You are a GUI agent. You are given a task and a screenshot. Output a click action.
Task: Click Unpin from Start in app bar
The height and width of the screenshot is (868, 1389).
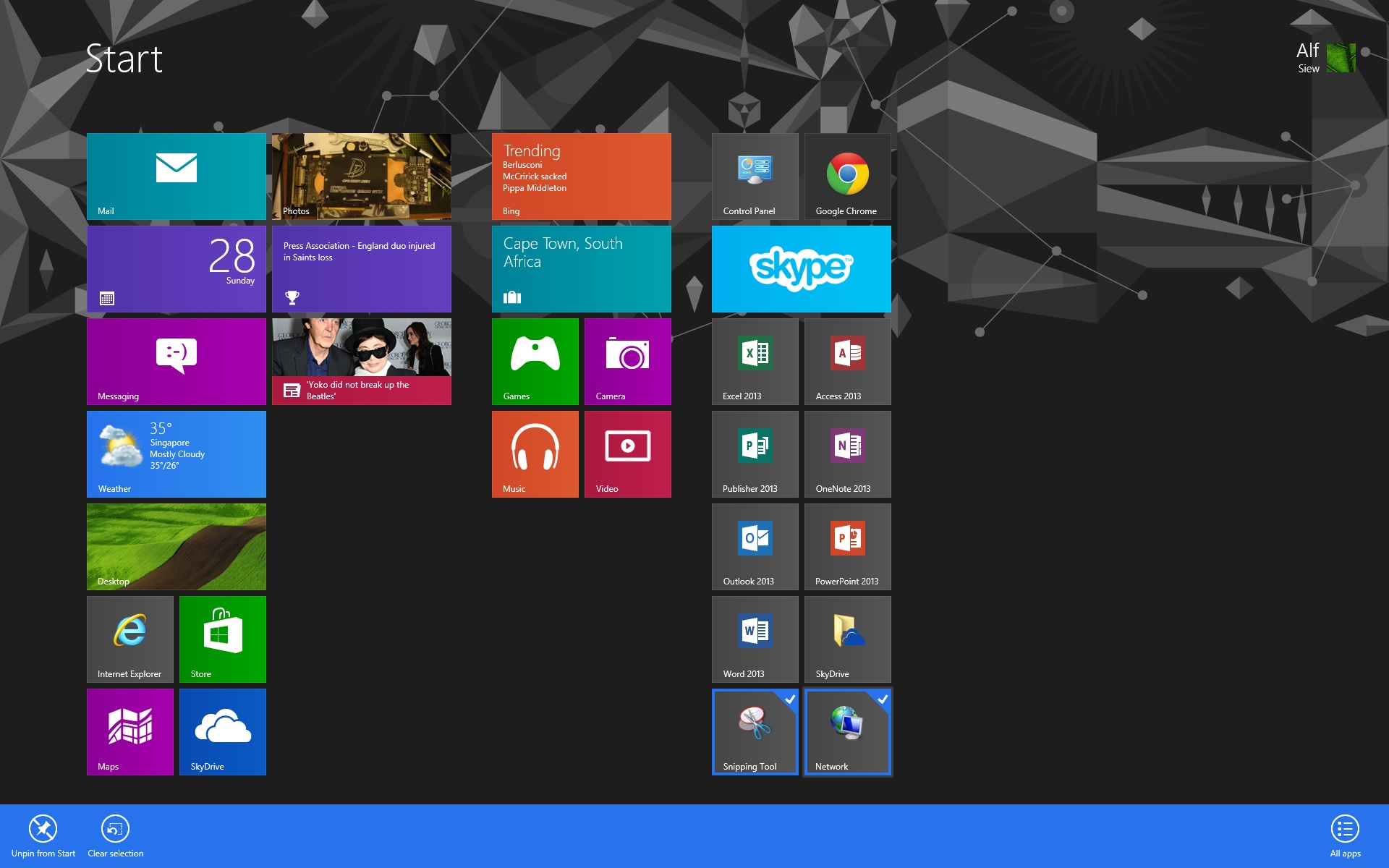click(43, 836)
